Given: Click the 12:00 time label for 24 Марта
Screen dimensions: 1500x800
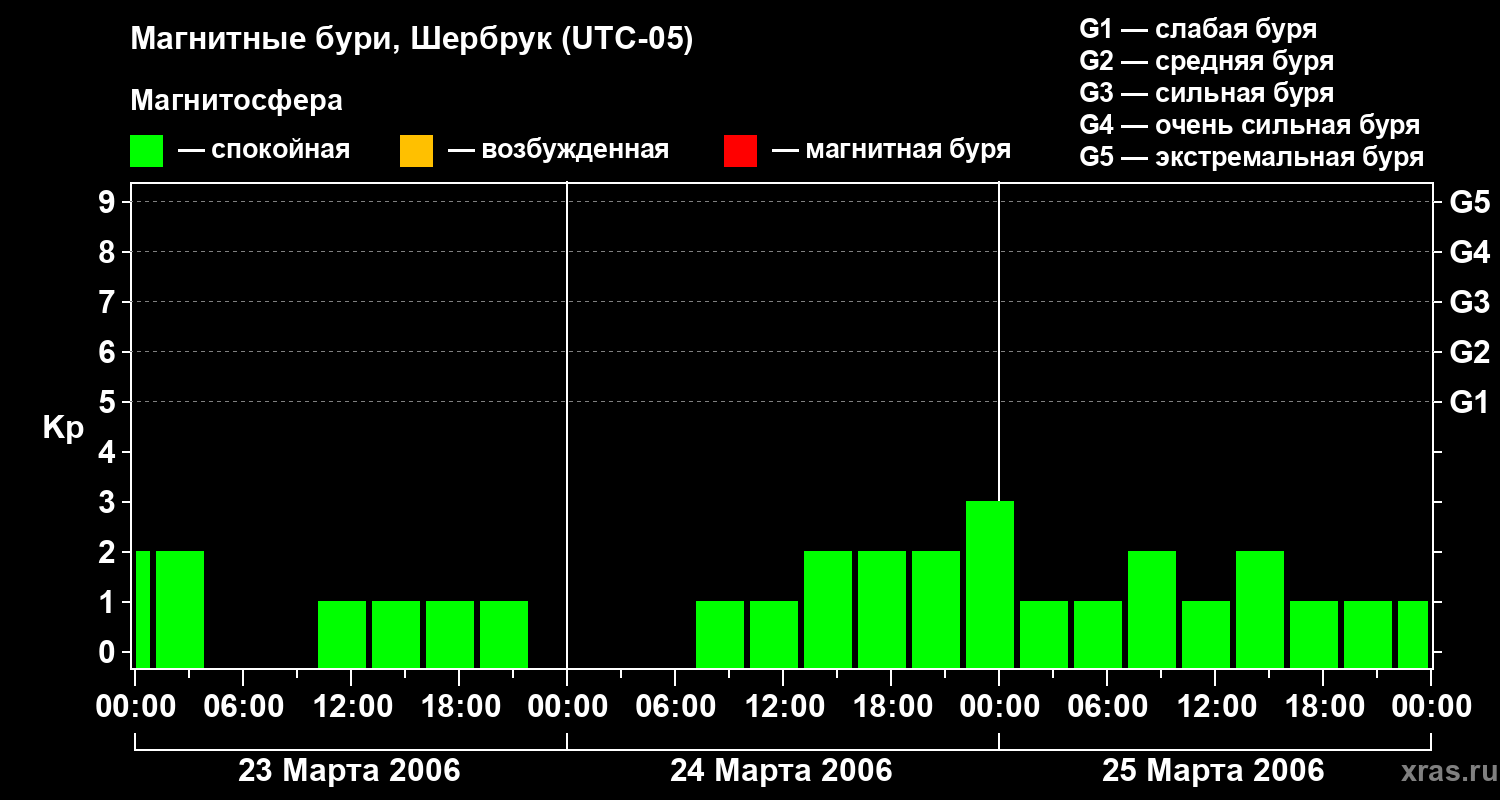Looking at the screenshot, I should tap(783, 707).
